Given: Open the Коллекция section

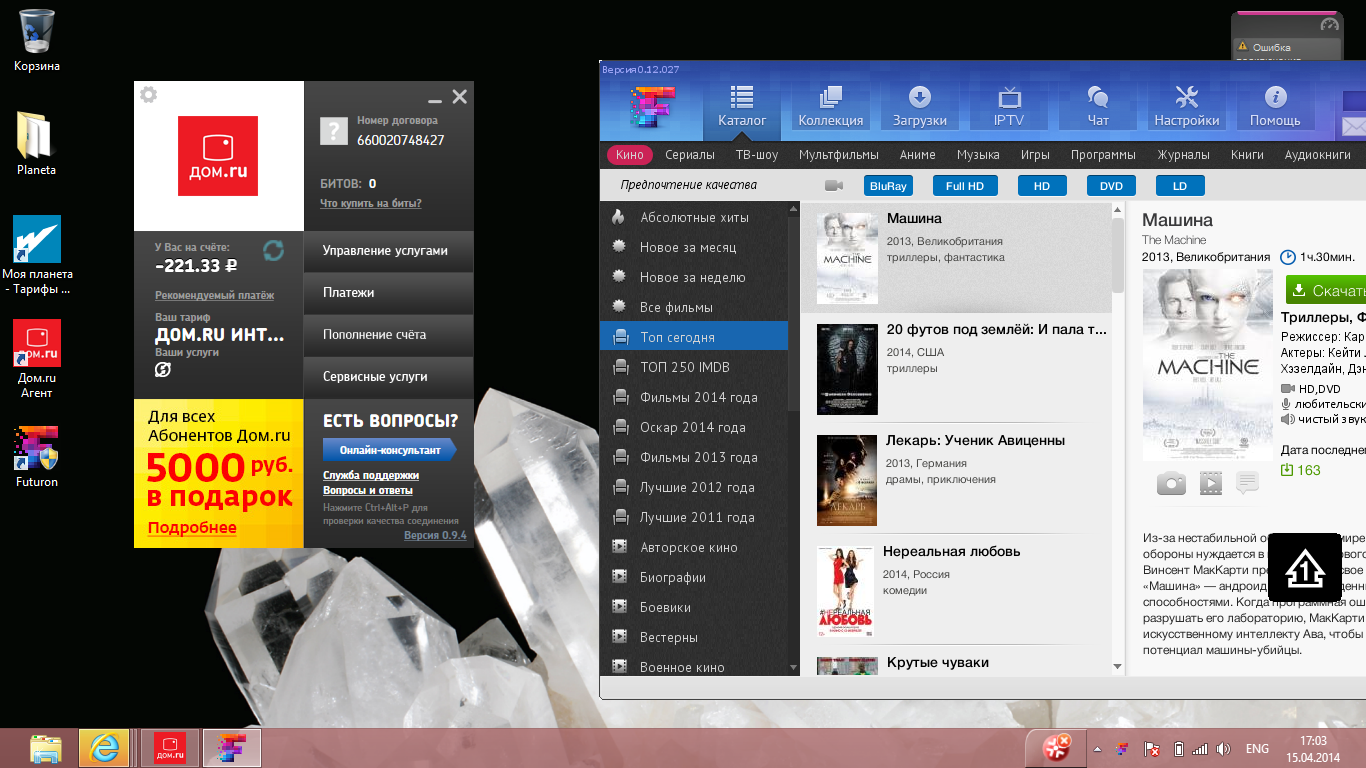Looking at the screenshot, I should [x=830, y=106].
